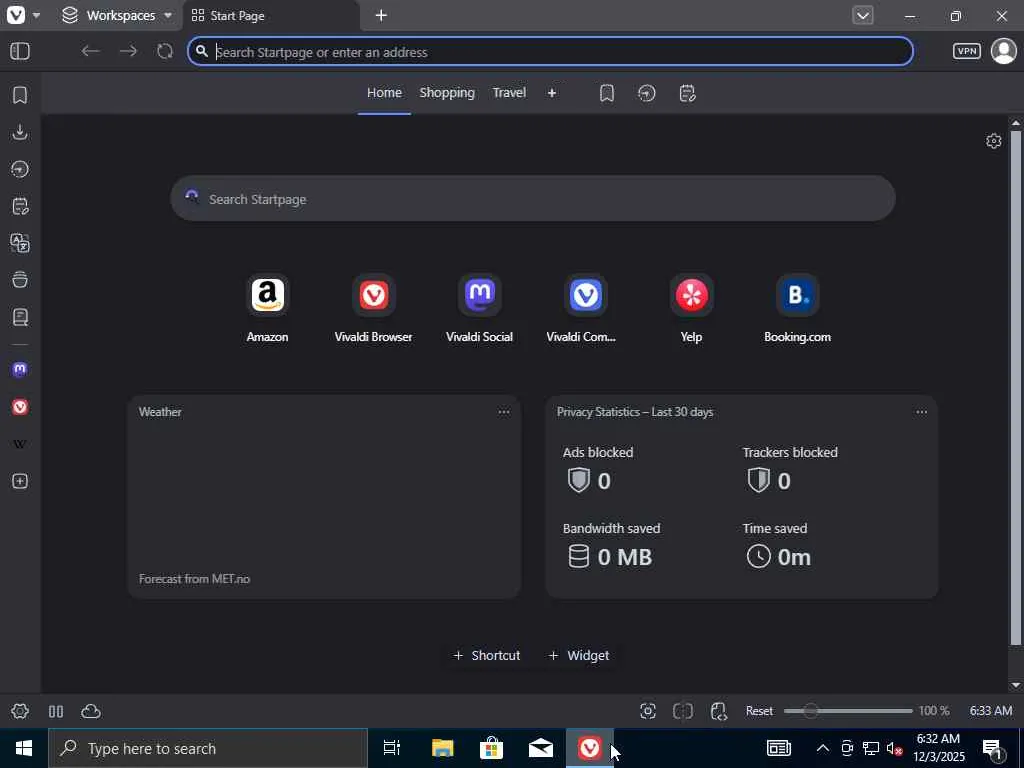Open Vivaldi web panel in sidebar

pos(20,407)
